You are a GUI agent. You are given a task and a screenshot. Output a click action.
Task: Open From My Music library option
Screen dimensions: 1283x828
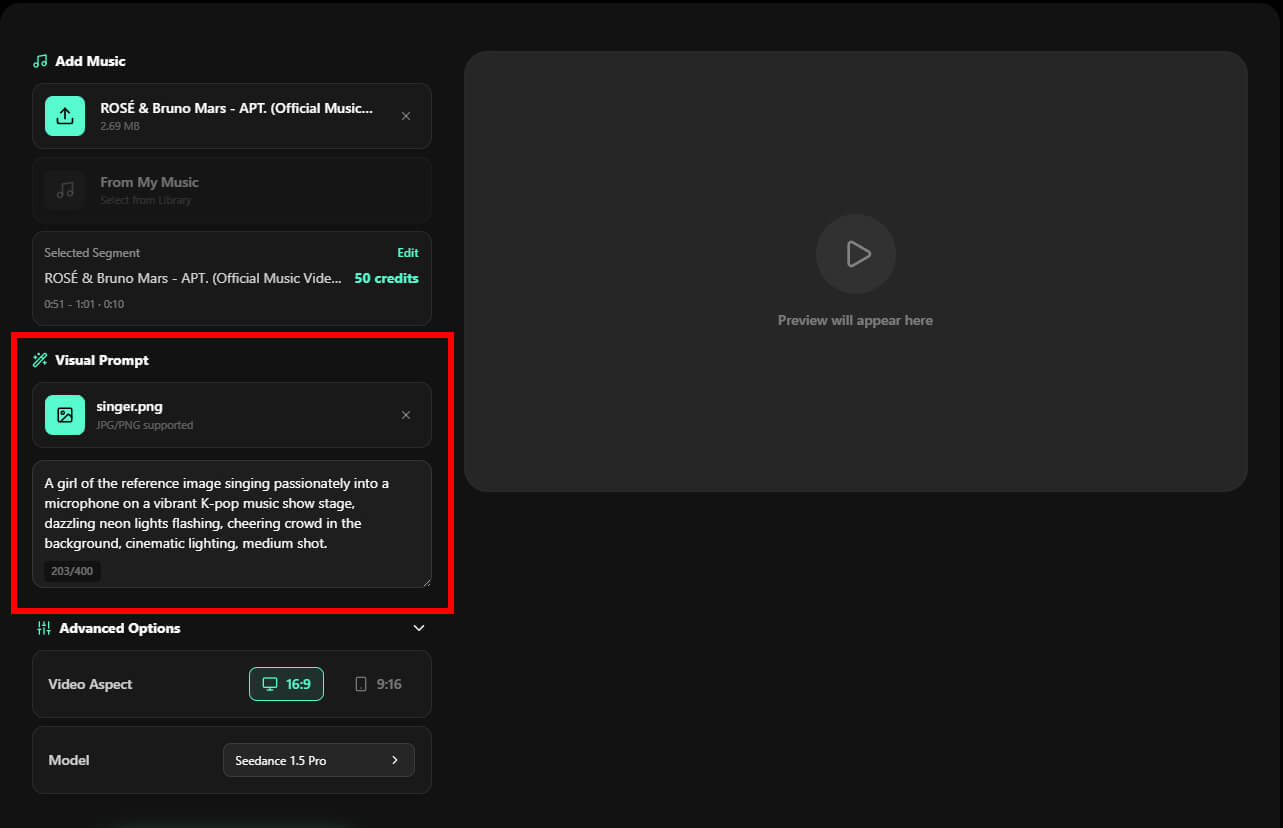[x=232, y=190]
